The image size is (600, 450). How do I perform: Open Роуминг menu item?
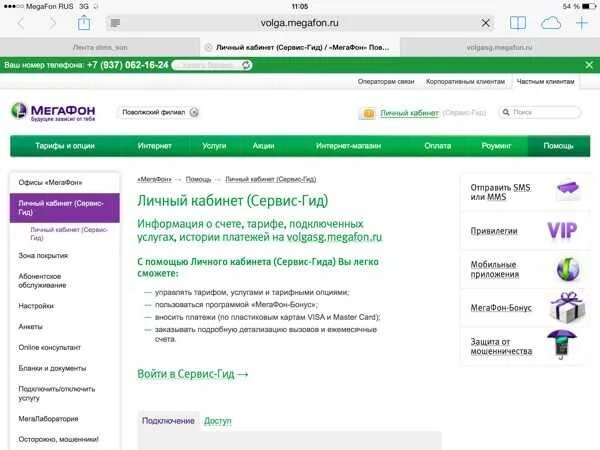coord(496,146)
